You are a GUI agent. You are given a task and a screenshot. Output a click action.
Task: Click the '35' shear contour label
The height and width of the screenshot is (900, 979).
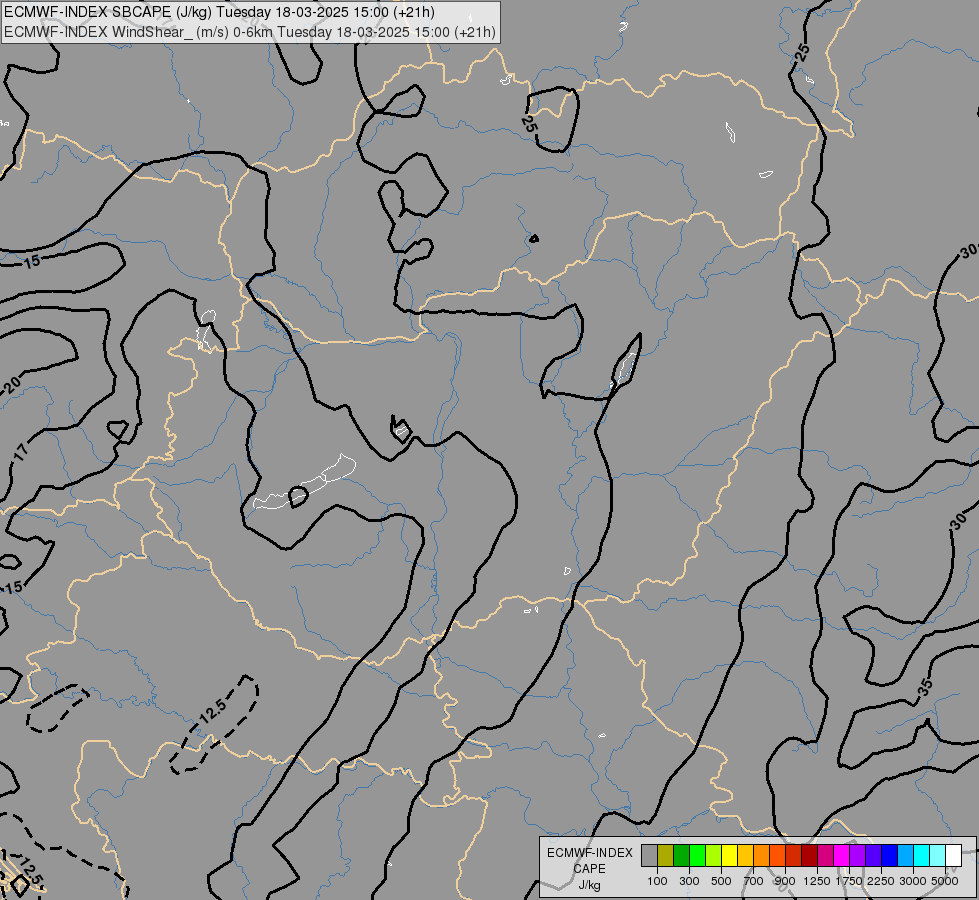(925, 687)
